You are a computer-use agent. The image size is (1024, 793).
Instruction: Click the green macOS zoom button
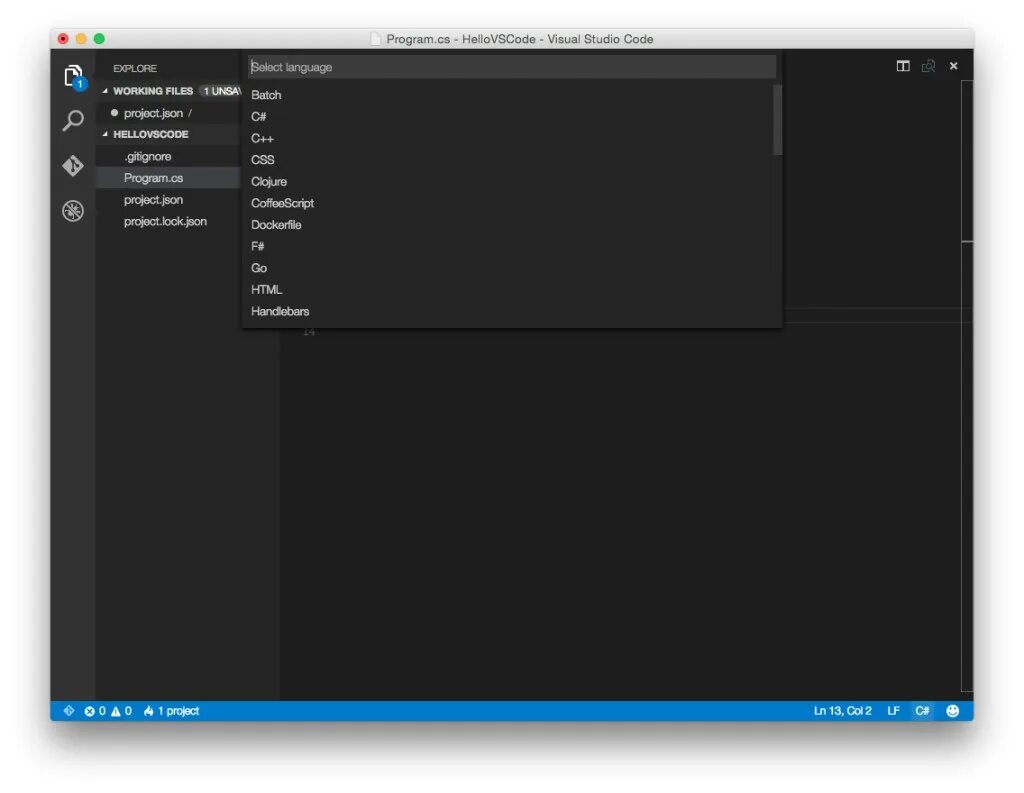(x=99, y=39)
